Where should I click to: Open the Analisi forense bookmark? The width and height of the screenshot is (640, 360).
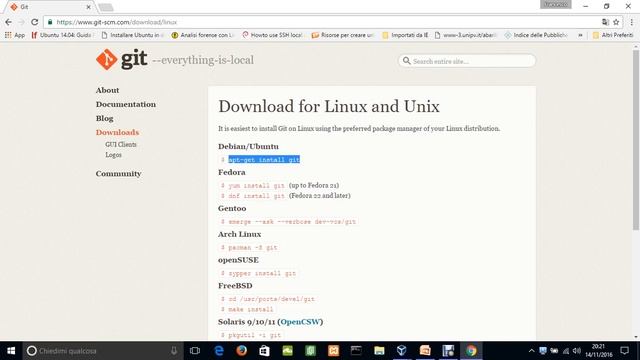(202, 35)
